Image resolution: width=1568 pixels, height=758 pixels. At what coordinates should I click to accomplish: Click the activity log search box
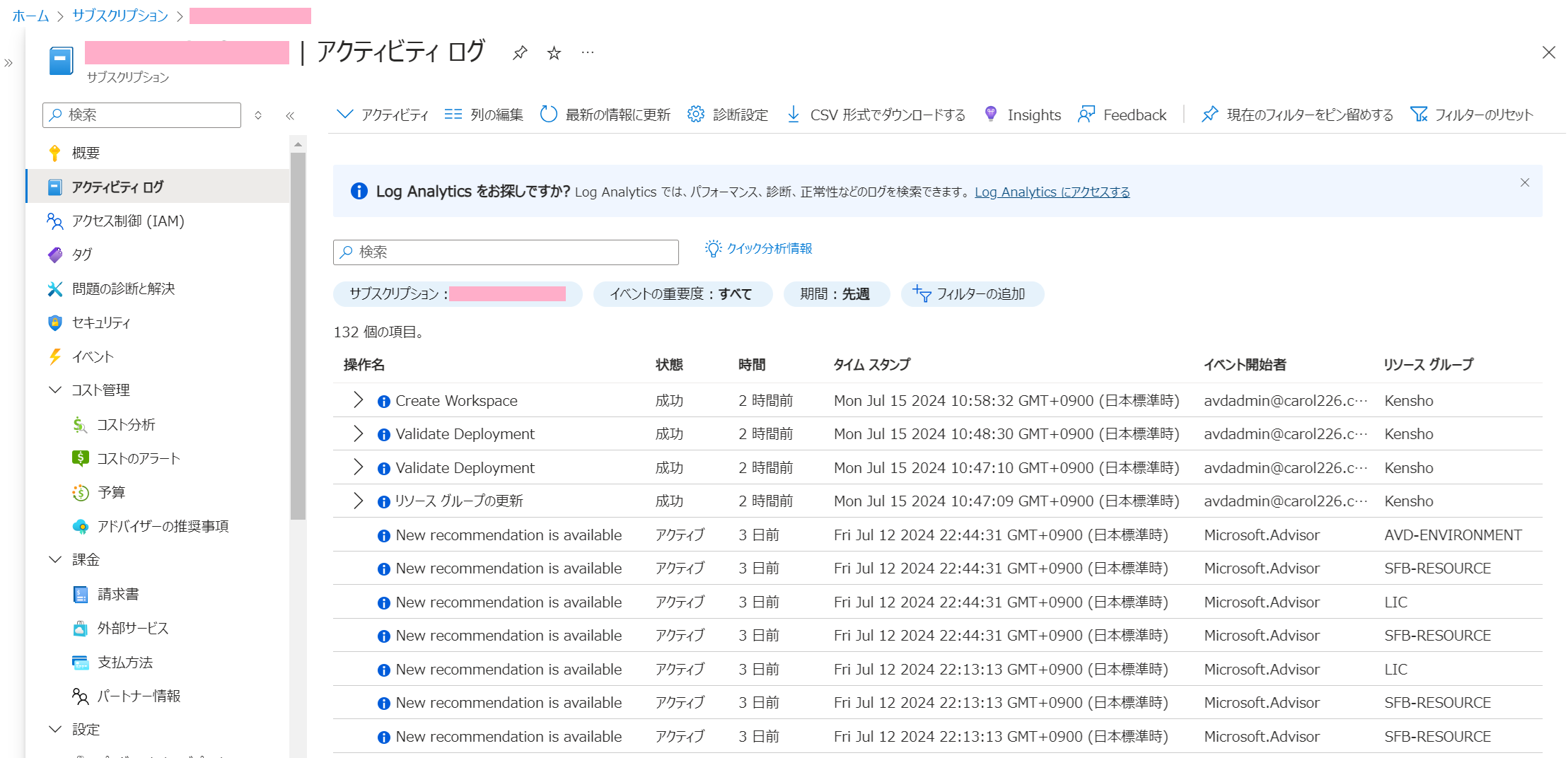point(506,252)
